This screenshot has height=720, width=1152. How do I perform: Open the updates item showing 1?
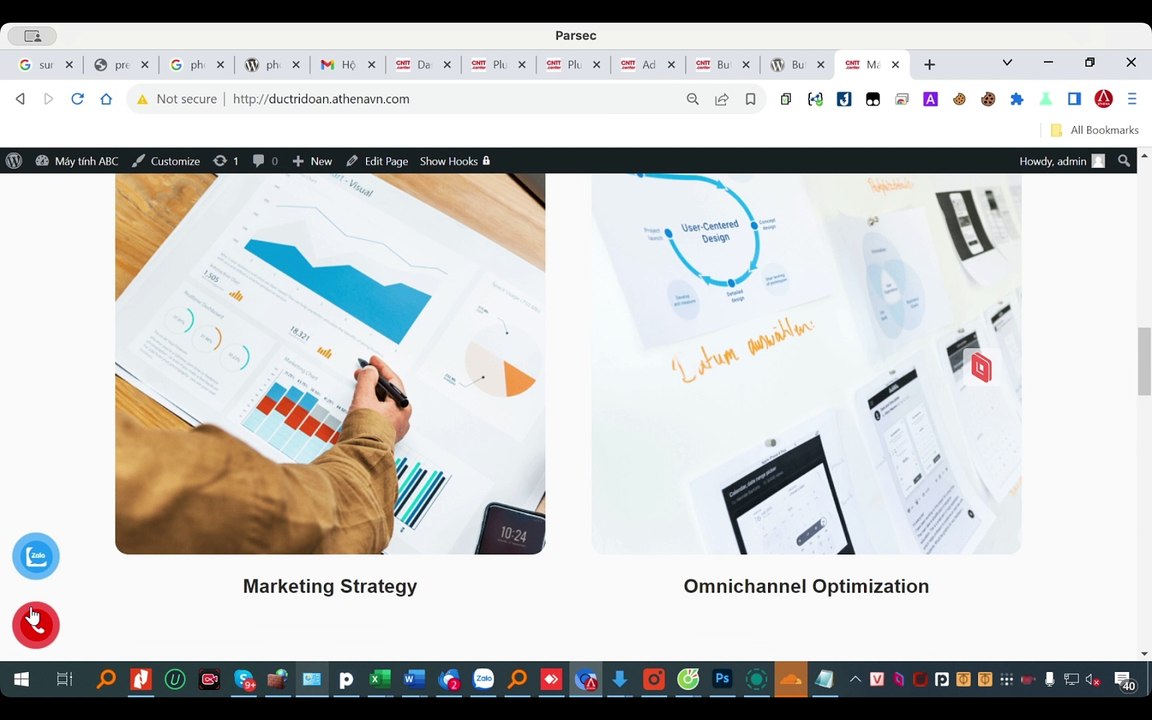[x=226, y=161]
